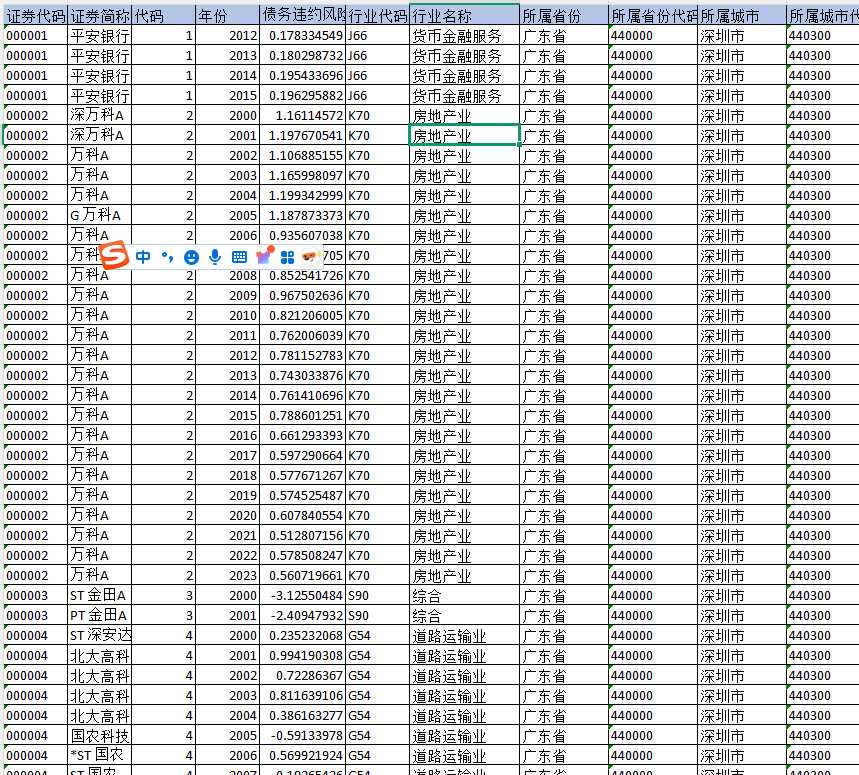859x775 pixels.
Task: Toggle Chinese punctuation mode on the IME bar
Action: (x=167, y=257)
